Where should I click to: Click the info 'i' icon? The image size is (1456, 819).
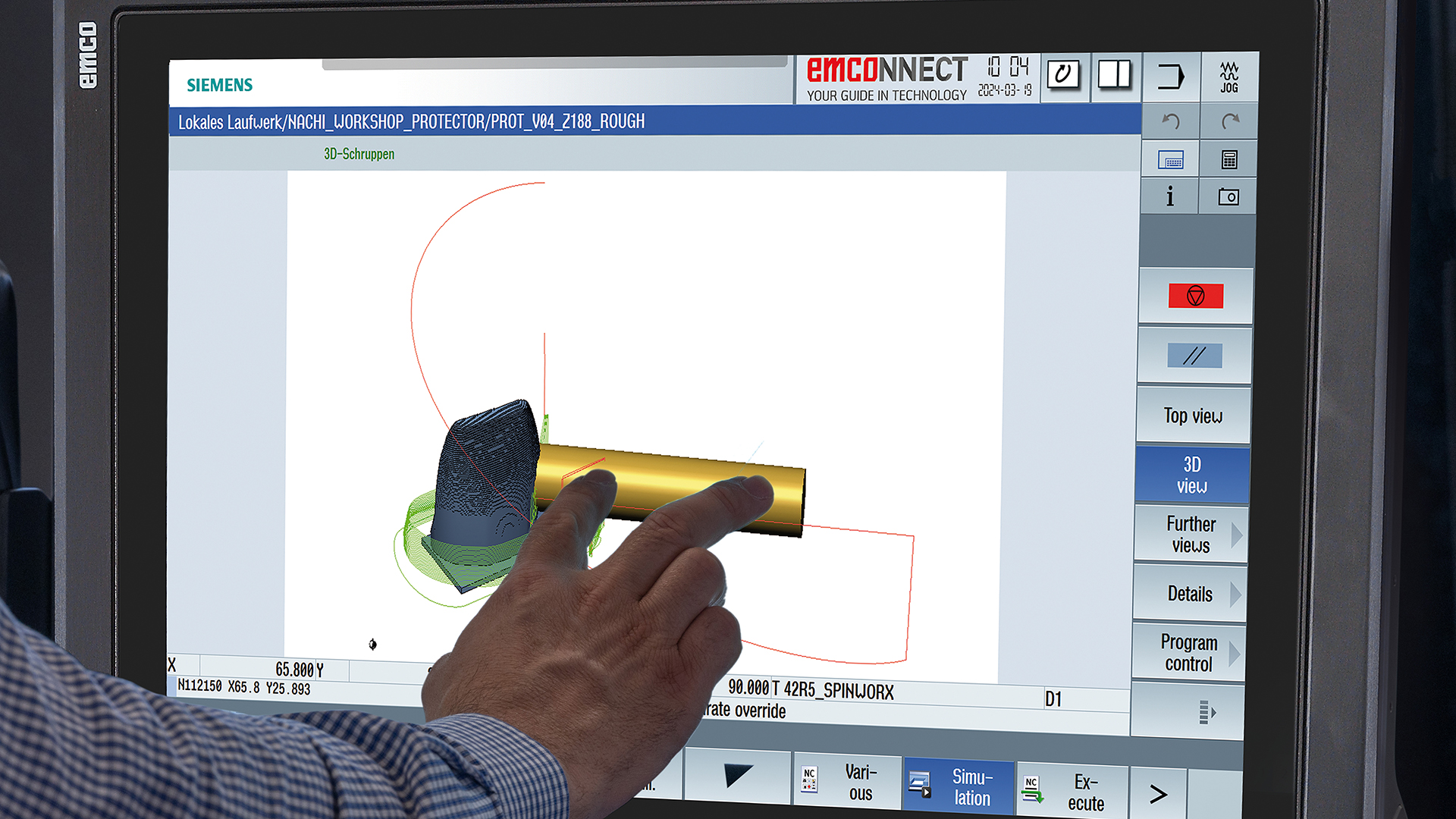(1169, 197)
